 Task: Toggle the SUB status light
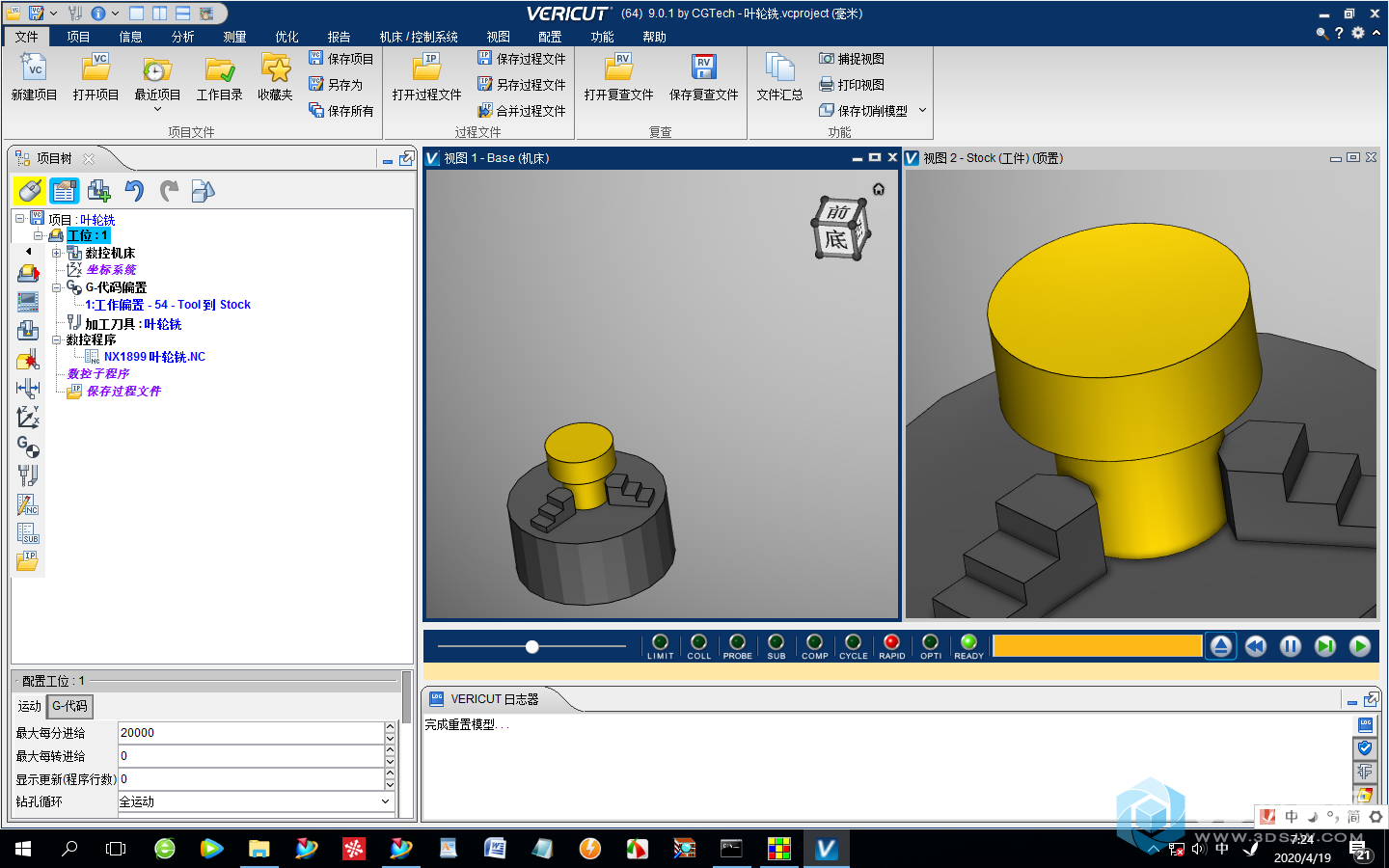[x=776, y=642]
